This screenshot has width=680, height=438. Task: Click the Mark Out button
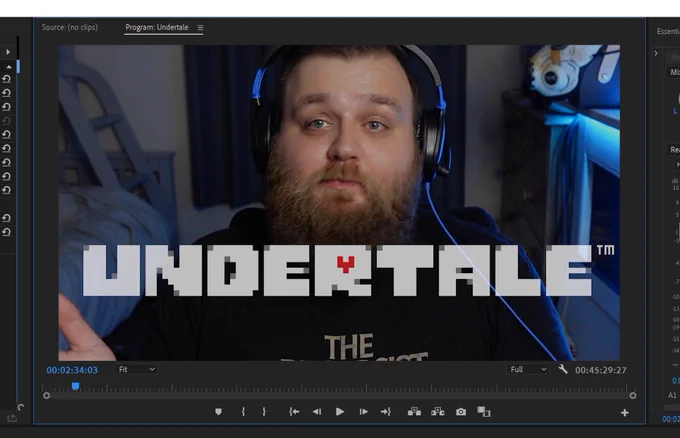(264, 412)
